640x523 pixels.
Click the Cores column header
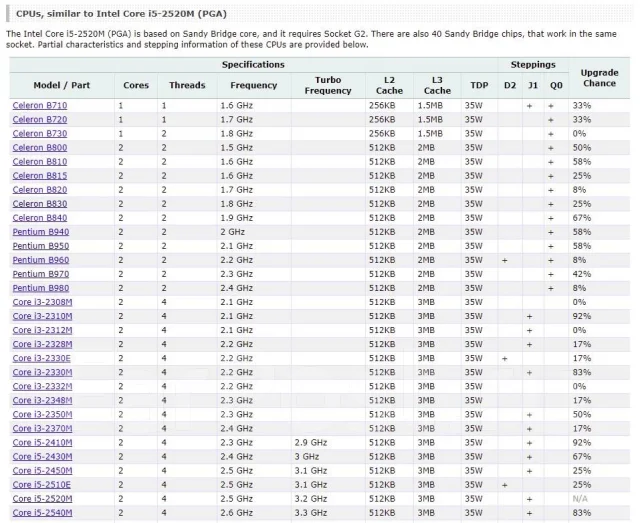(x=136, y=85)
